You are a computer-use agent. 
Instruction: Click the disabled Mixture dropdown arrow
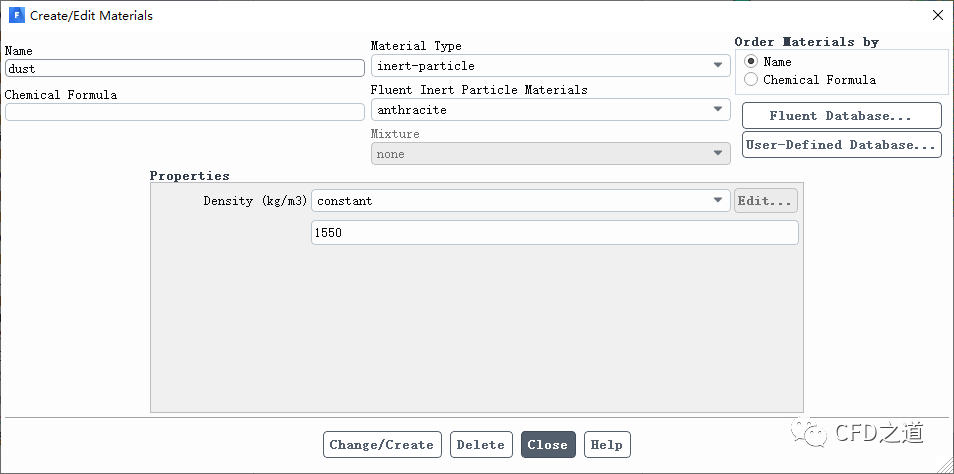[718, 154]
